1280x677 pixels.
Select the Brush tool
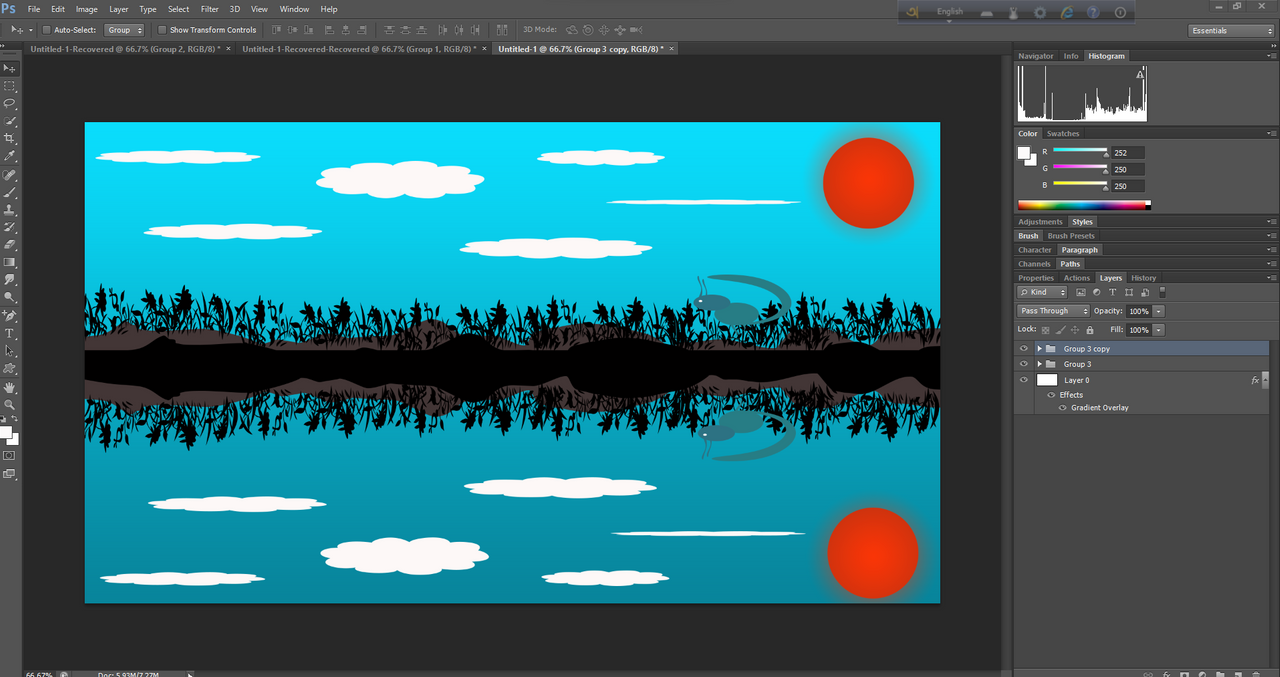click(x=10, y=192)
